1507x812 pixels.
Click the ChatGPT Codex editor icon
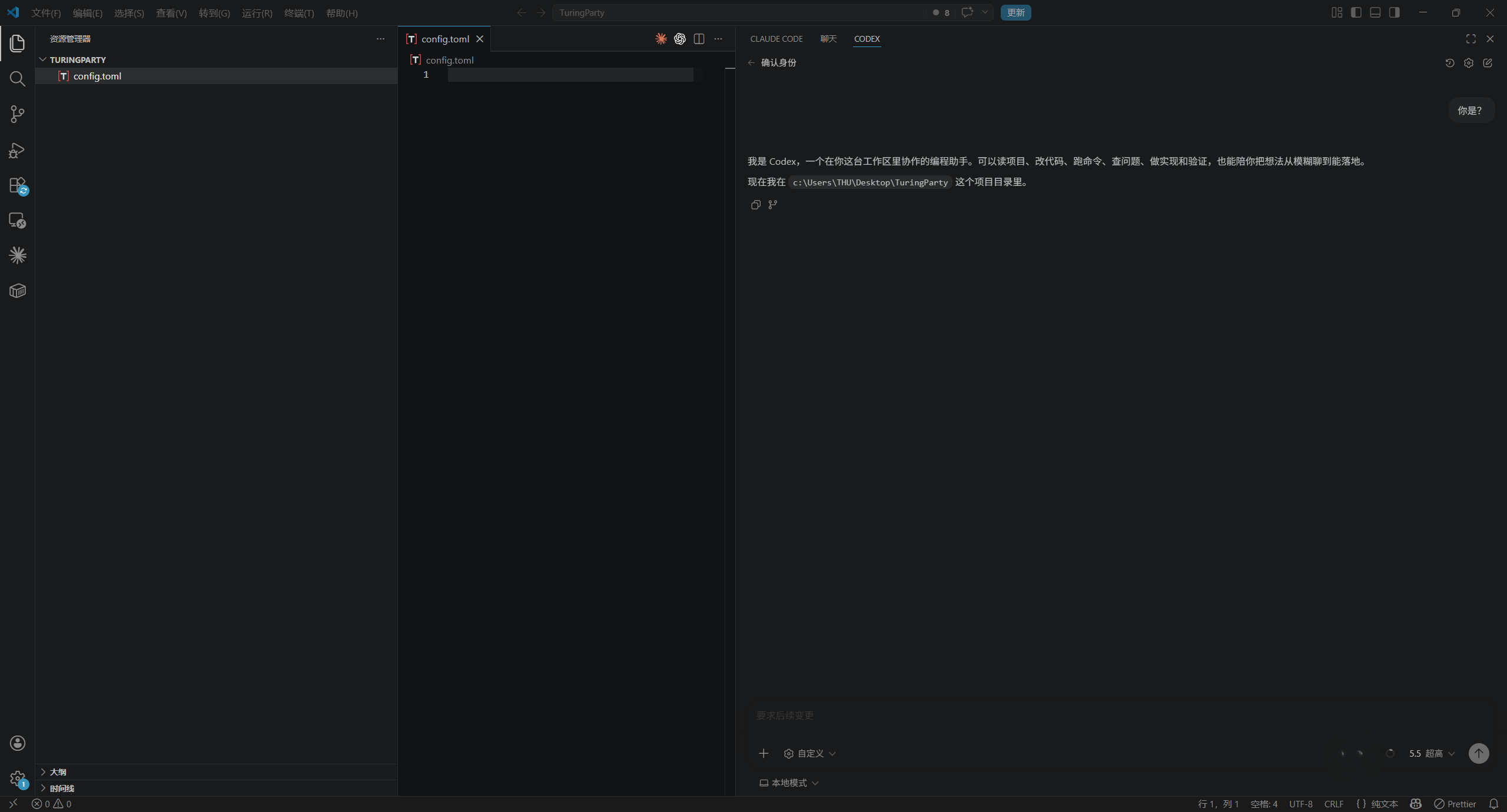pyautogui.click(x=680, y=39)
